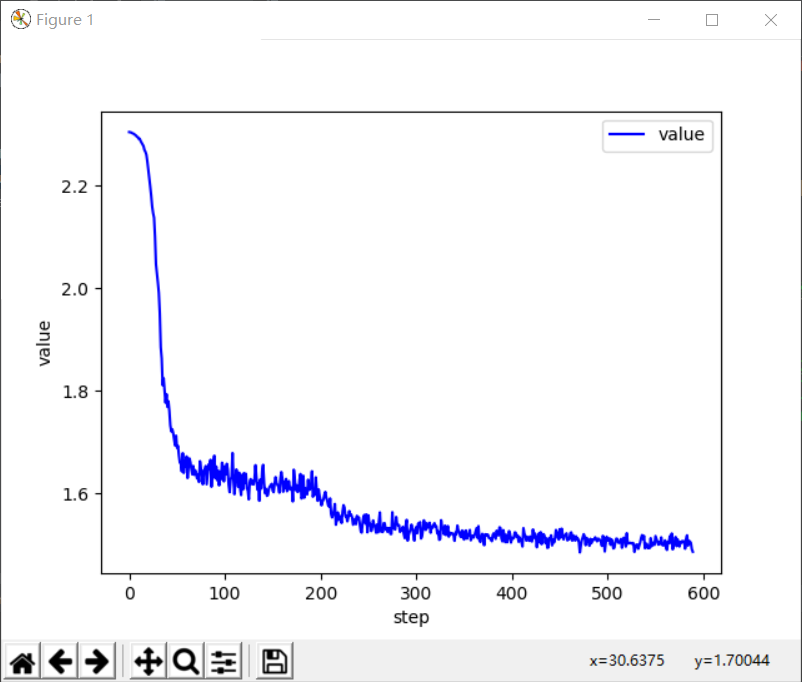Viewport: 802px width, 682px height.
Task: Activate the Zoom to rectangle tool
Action: tap(186, 661)
